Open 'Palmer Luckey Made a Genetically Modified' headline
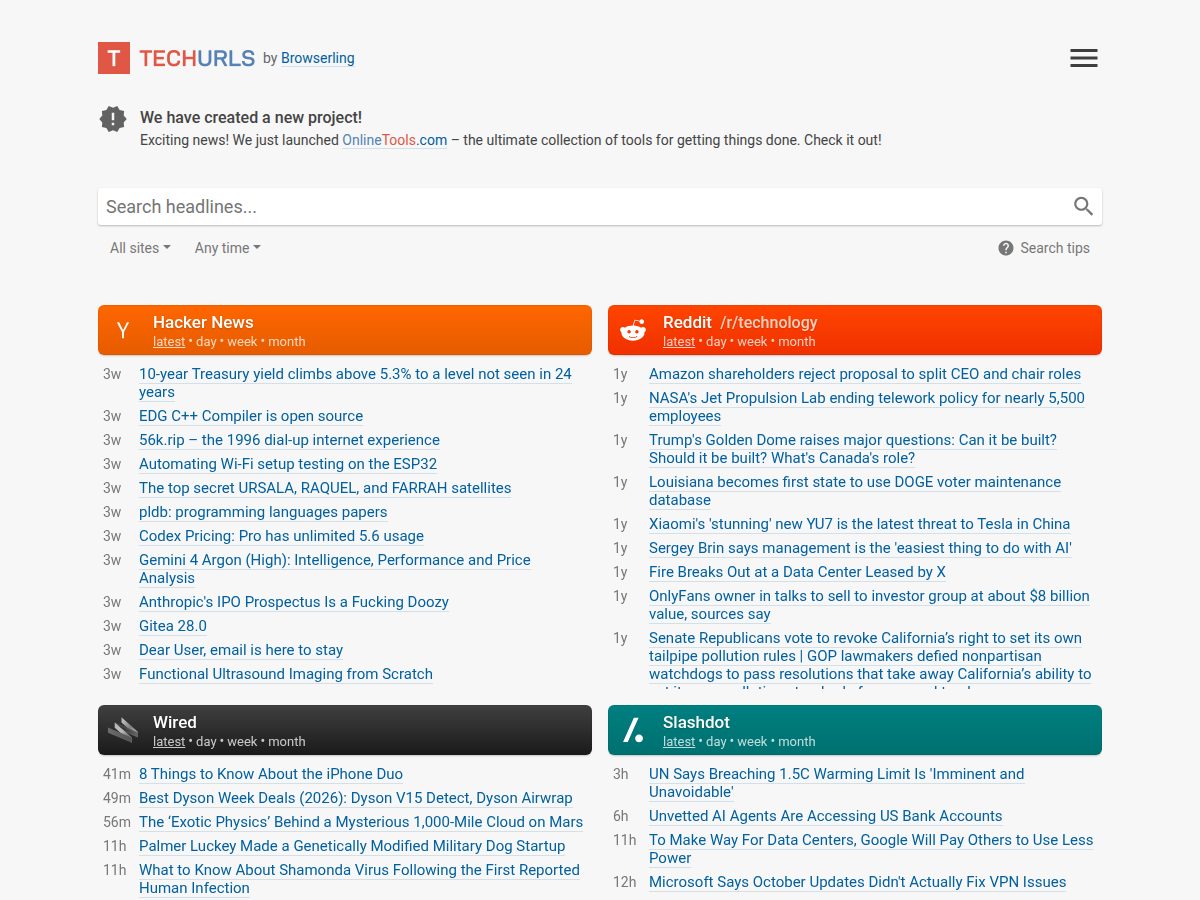The height and width of the screenshot is (900, 1200). (352, 846)
